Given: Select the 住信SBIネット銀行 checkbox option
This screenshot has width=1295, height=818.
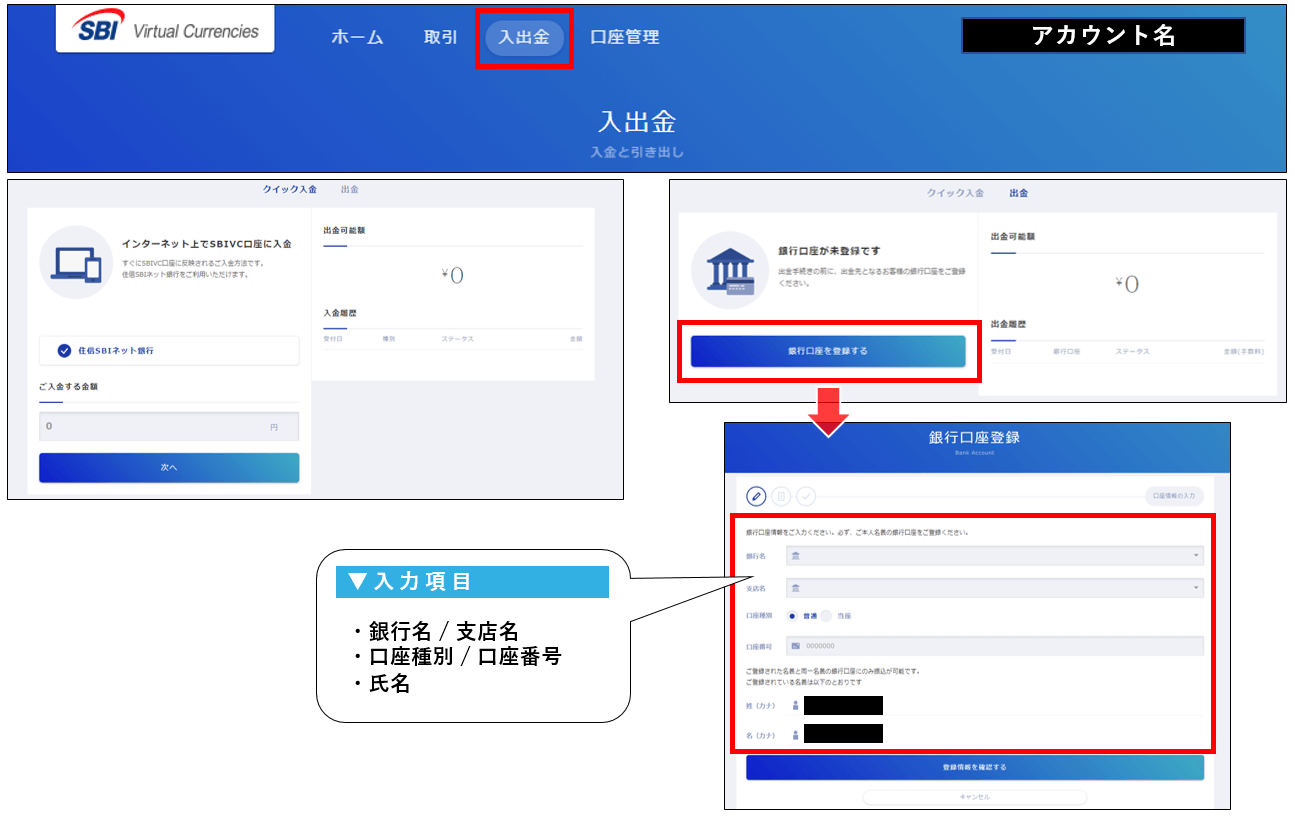Looking at the screenshot, I should [x=65, y=351].
